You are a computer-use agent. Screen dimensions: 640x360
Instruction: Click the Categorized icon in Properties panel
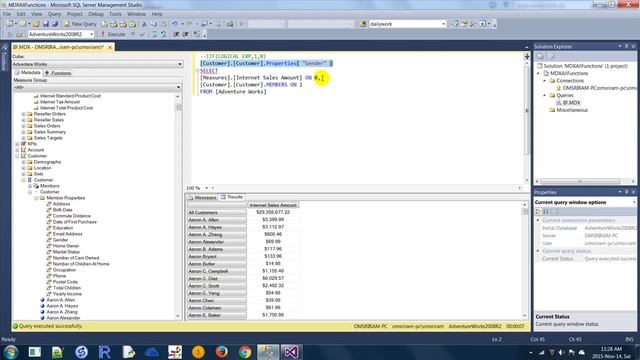[539, 211]
